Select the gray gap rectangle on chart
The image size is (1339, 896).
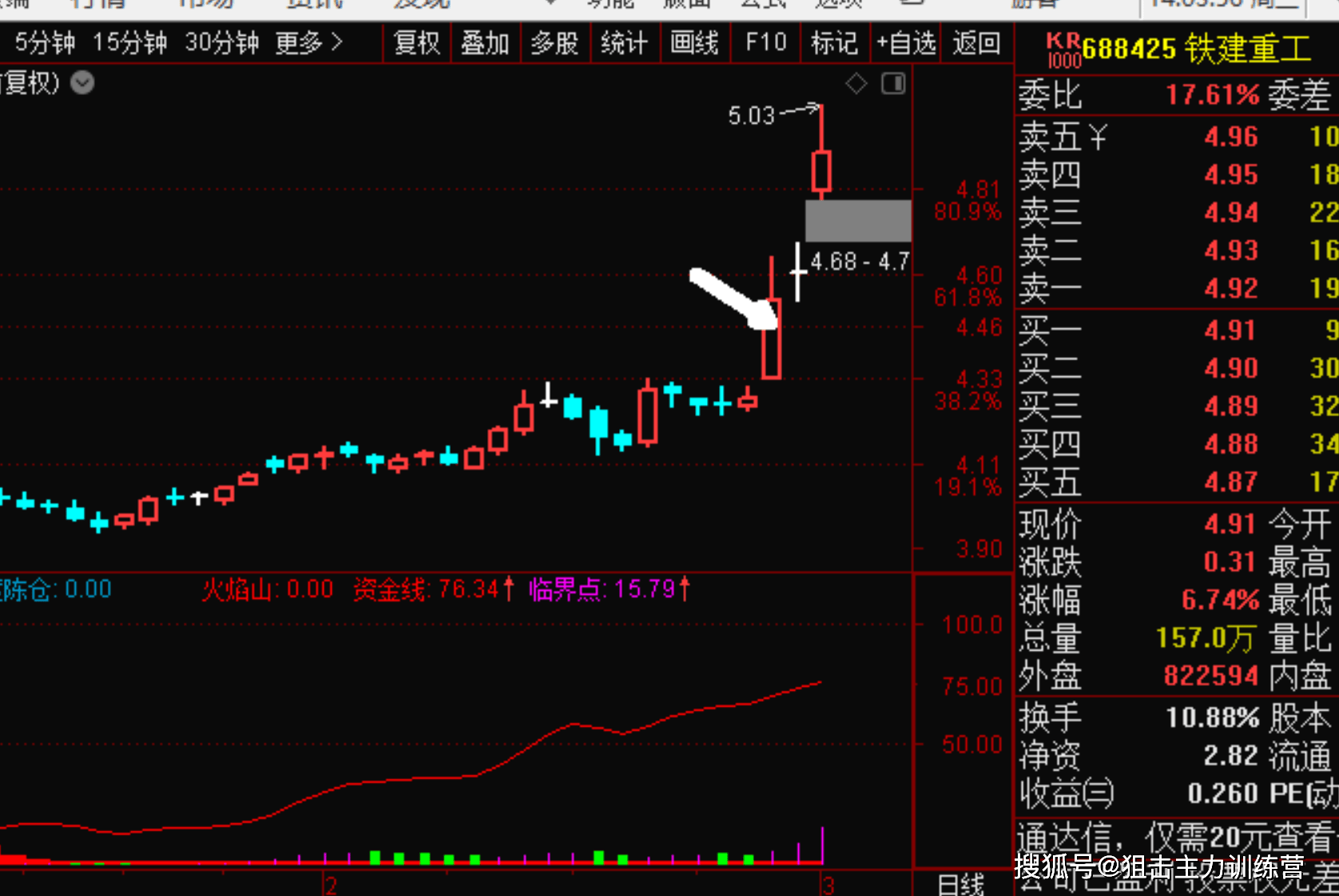tap(858, 220)
